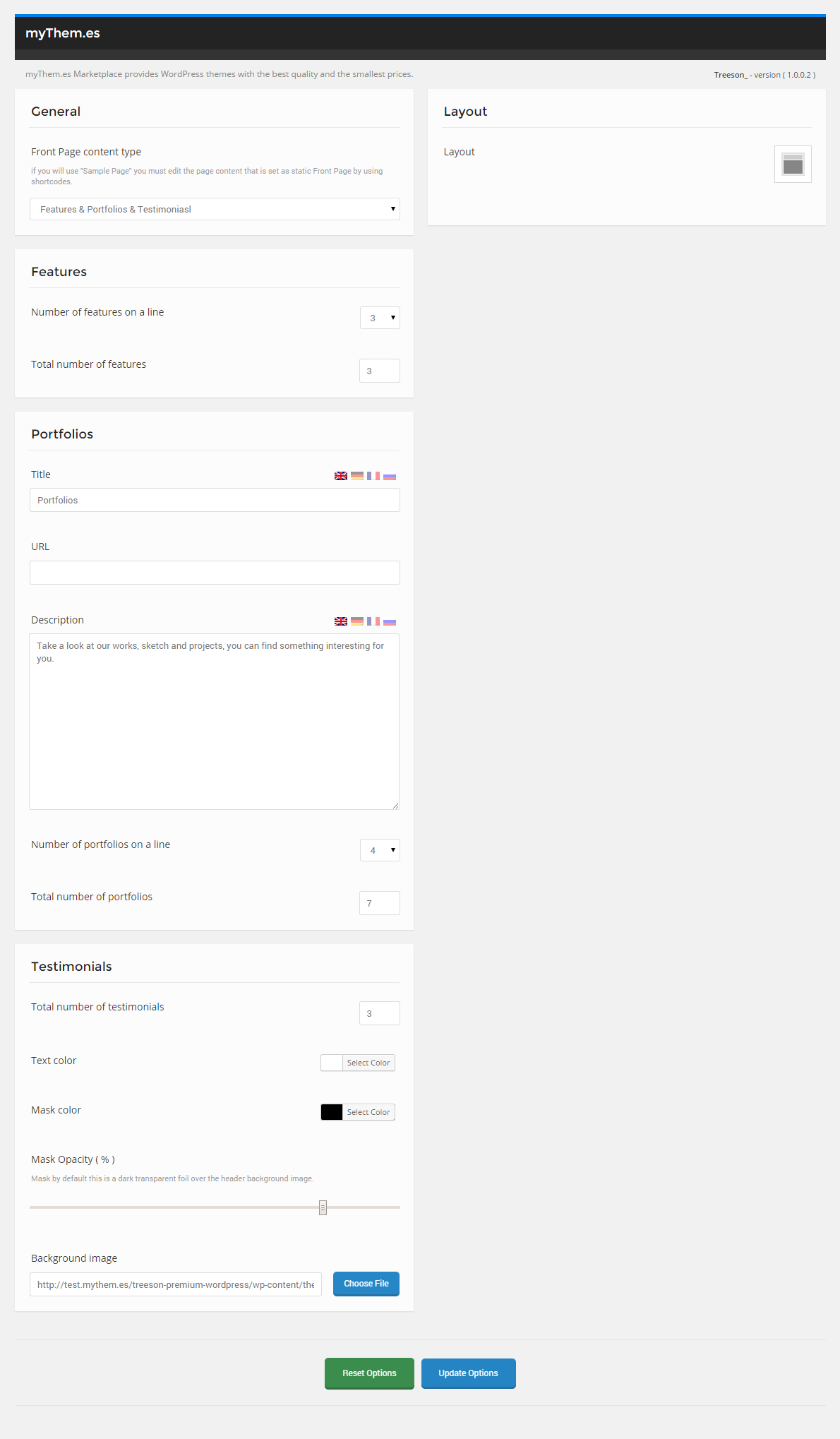Screen dimensions: 840x1439
Task: Pick the Russian flag for the Title field
Action: (x=390, y=476)
